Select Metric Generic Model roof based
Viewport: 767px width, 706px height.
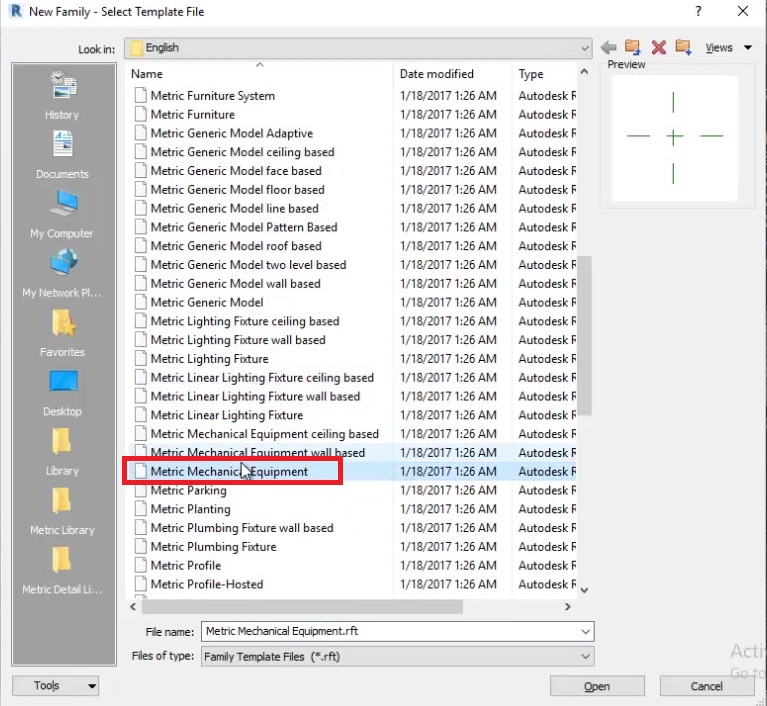pyautogui.click(x=236, y=246)
